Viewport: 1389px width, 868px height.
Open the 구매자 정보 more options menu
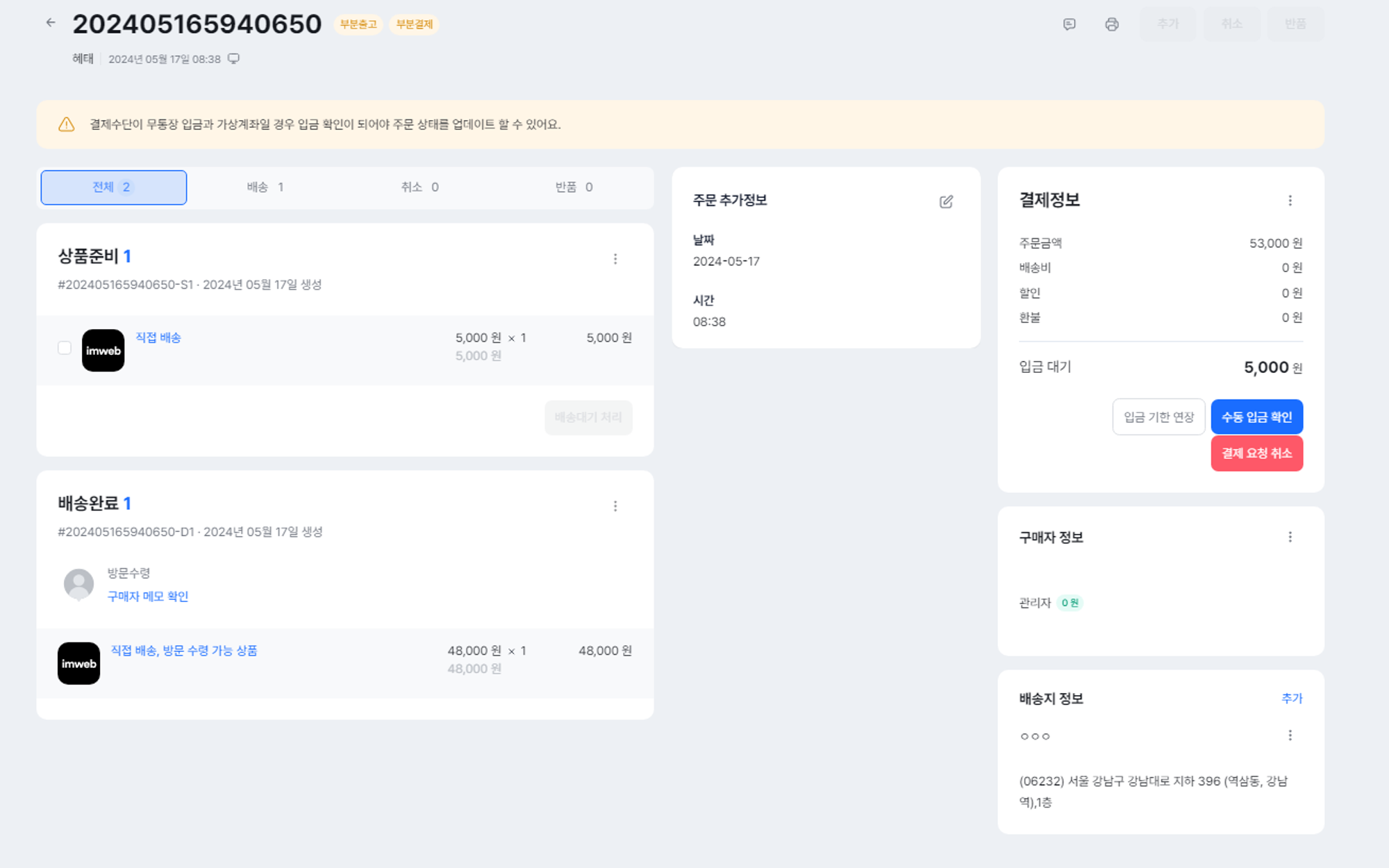1290,537
